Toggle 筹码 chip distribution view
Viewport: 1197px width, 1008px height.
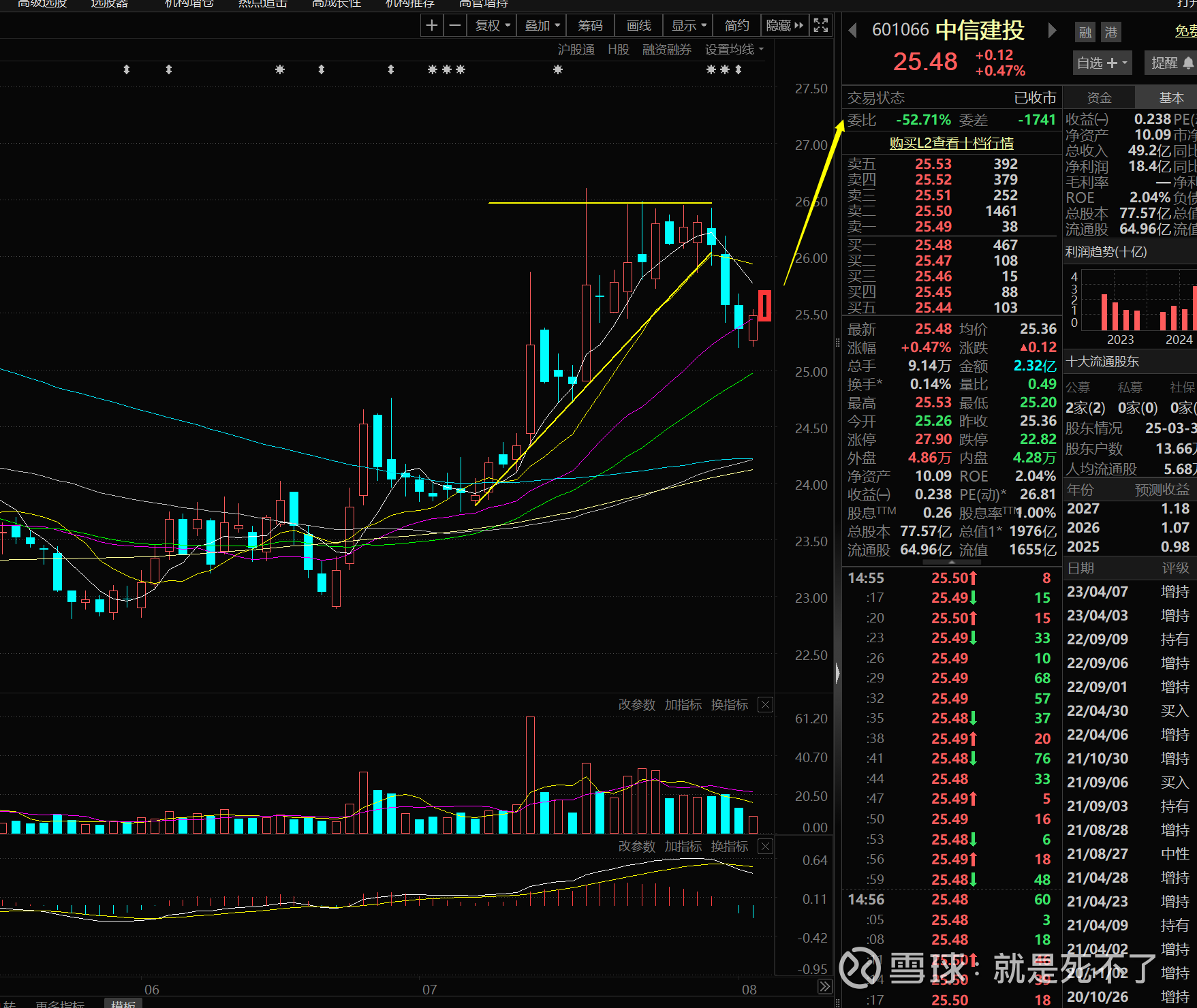[x=590, y=26]
